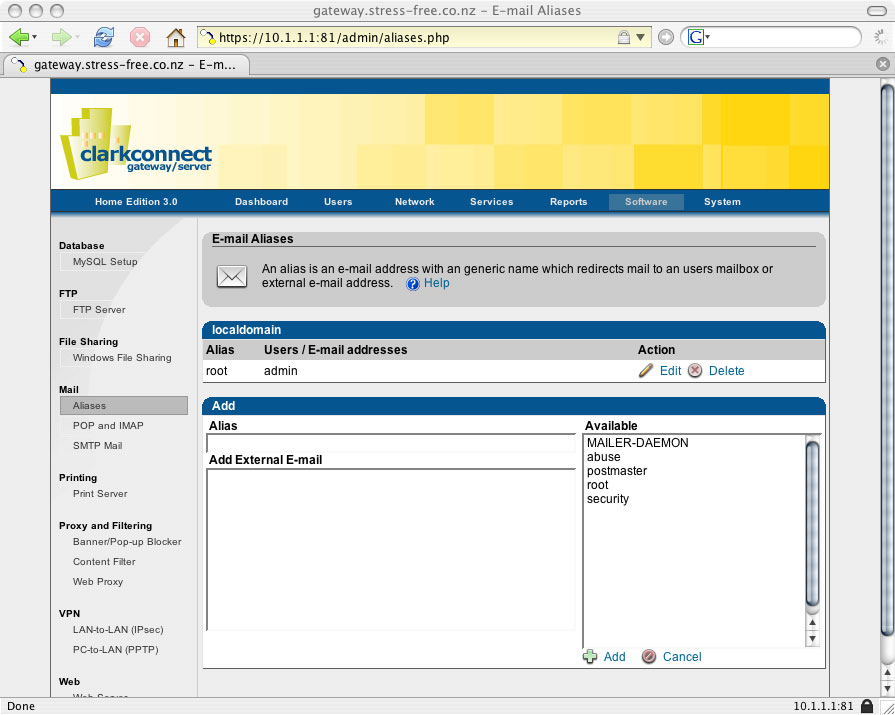Go to Windows File Sharing page
895x715 pixels.
122,358
